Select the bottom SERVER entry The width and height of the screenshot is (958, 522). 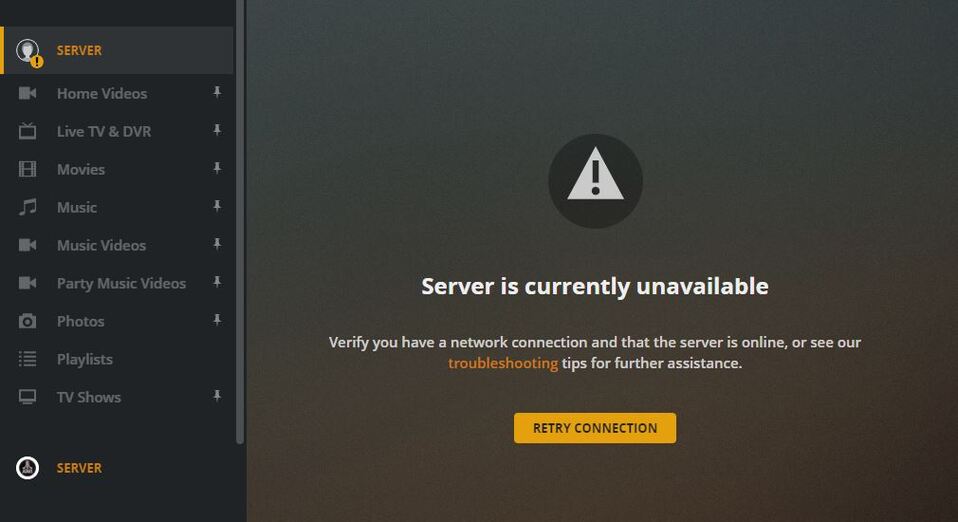coord(59,468)
